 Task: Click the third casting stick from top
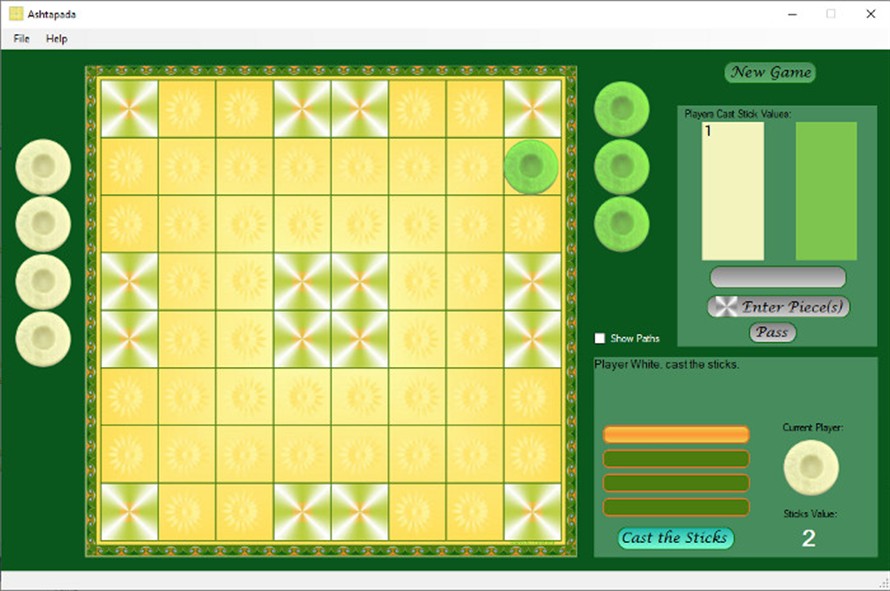click(x=676, y=483)
